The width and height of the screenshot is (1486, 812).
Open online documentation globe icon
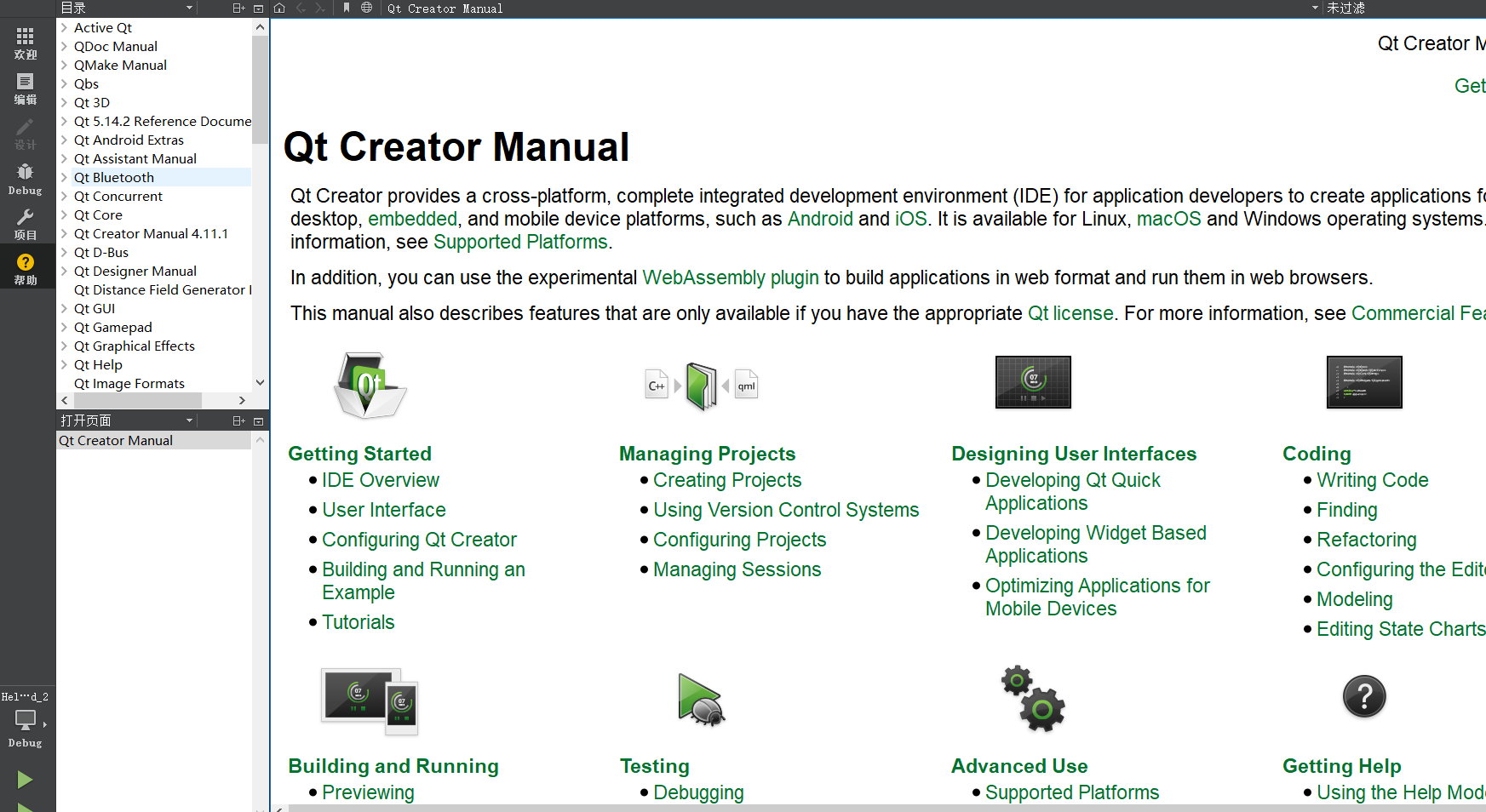point(366,8)
